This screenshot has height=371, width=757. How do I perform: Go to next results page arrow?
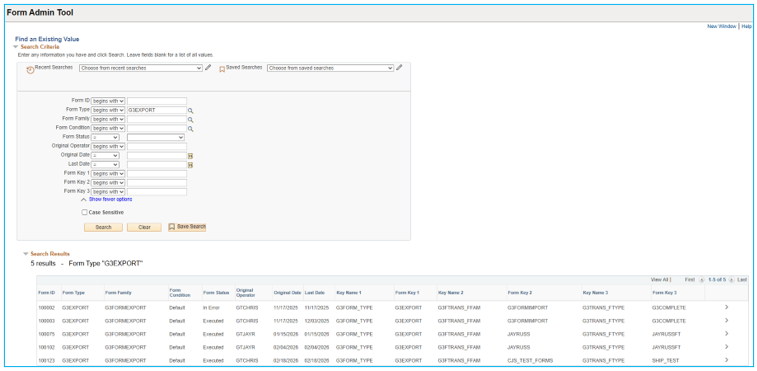coord(731,280)
